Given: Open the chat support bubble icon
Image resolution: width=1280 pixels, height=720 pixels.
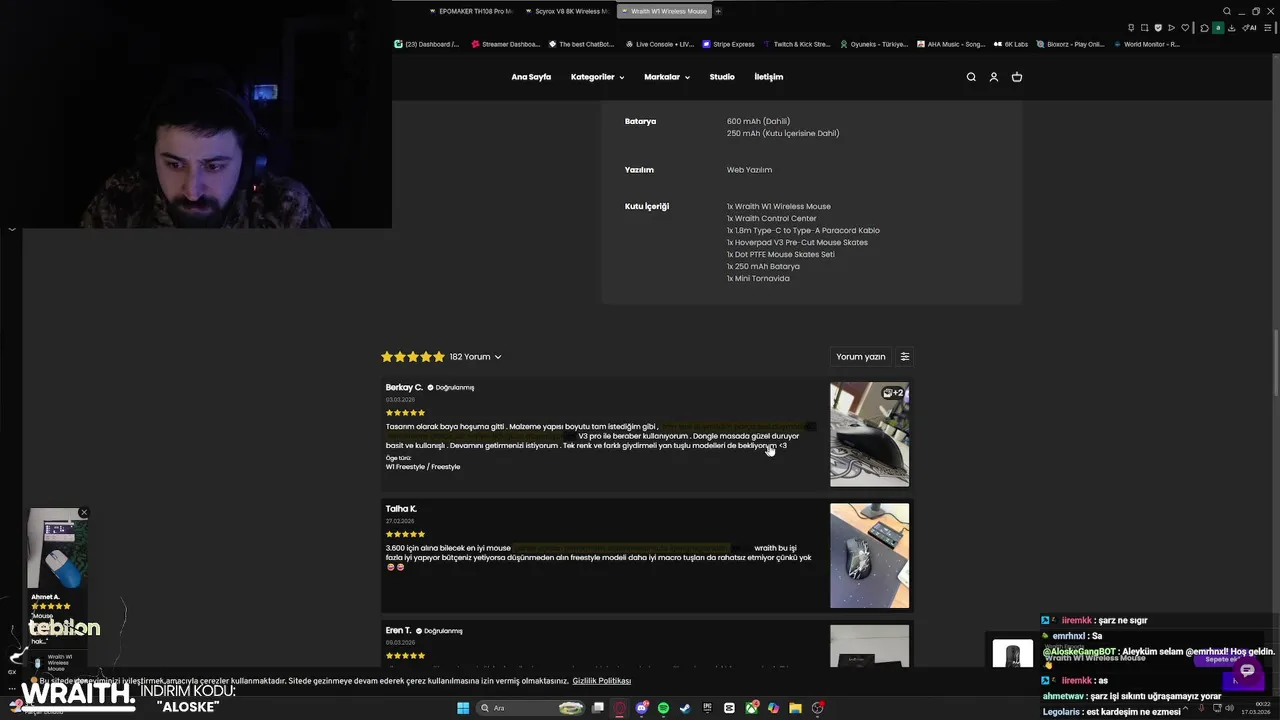Looking at the screenshot, I should [1247, 671].
